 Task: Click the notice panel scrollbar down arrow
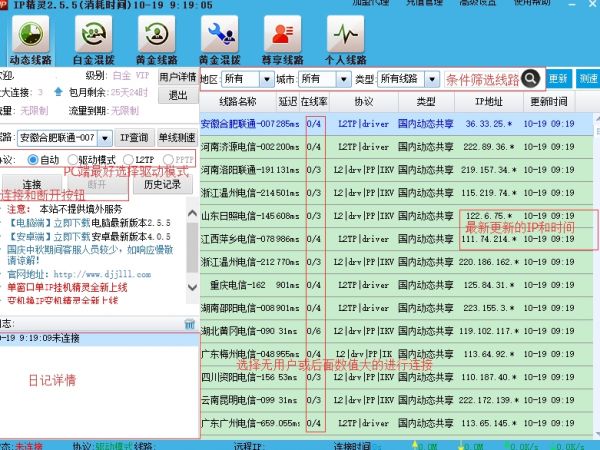click(192, 287)
